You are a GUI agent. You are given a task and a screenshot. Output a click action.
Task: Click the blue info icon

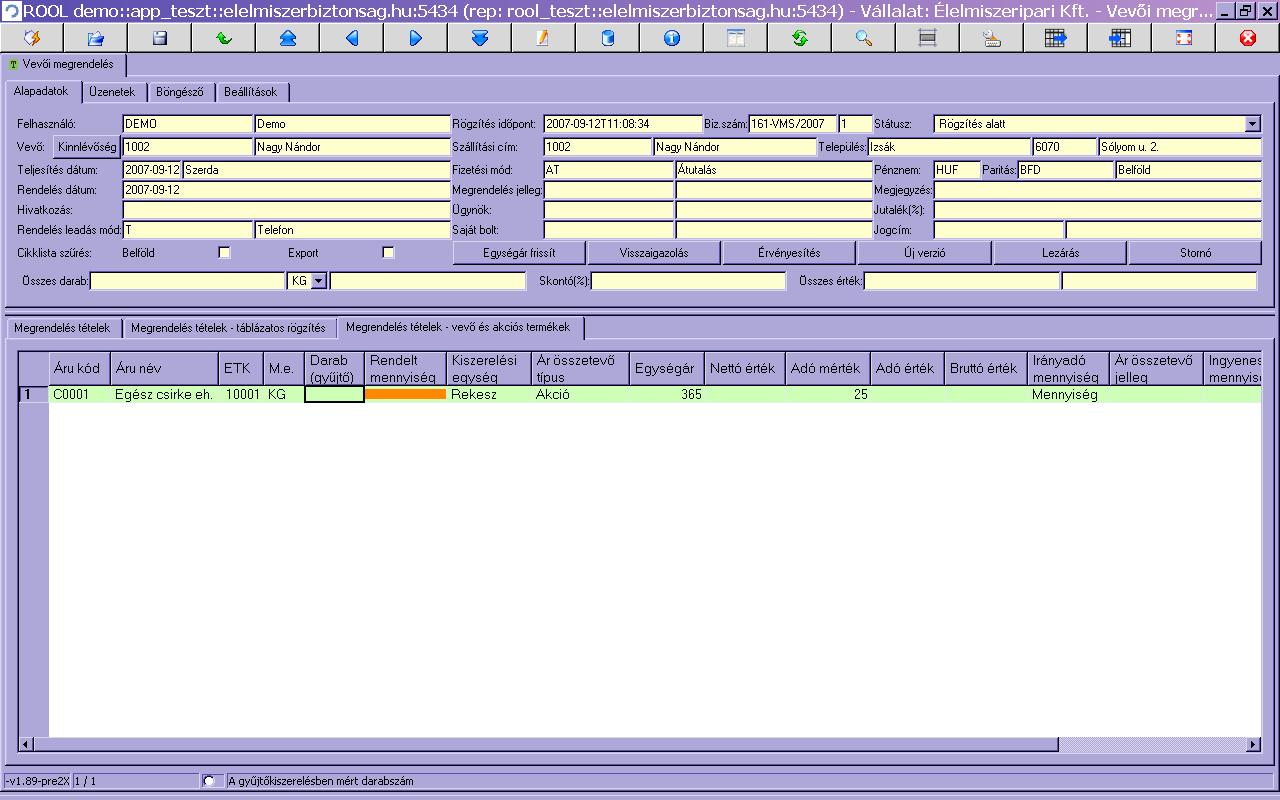point(671,38)
